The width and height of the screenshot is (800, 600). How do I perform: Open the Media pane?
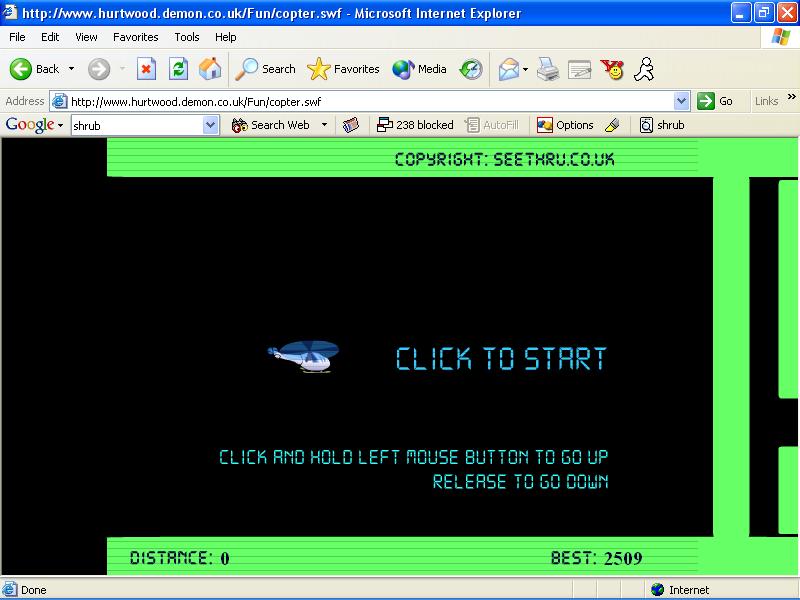(x=419, y=69)
